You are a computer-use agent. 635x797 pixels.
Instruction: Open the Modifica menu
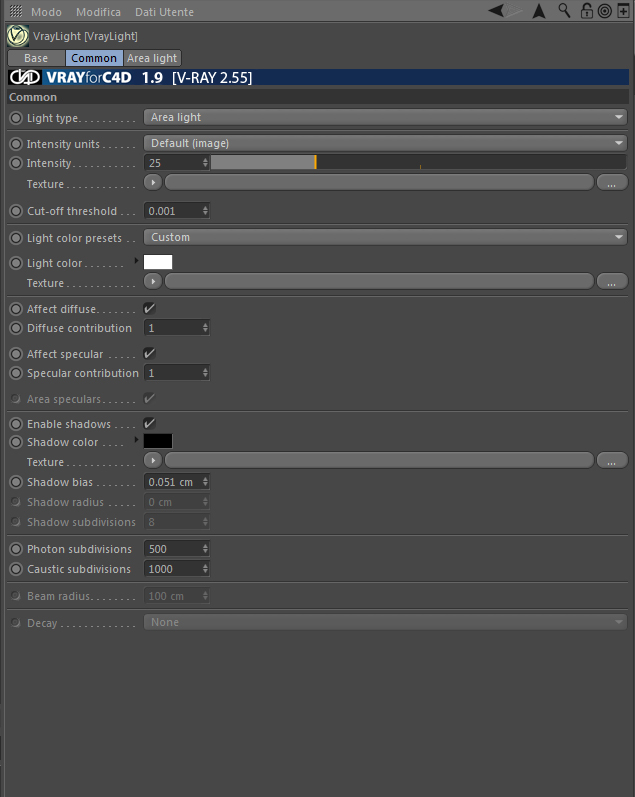98,12
